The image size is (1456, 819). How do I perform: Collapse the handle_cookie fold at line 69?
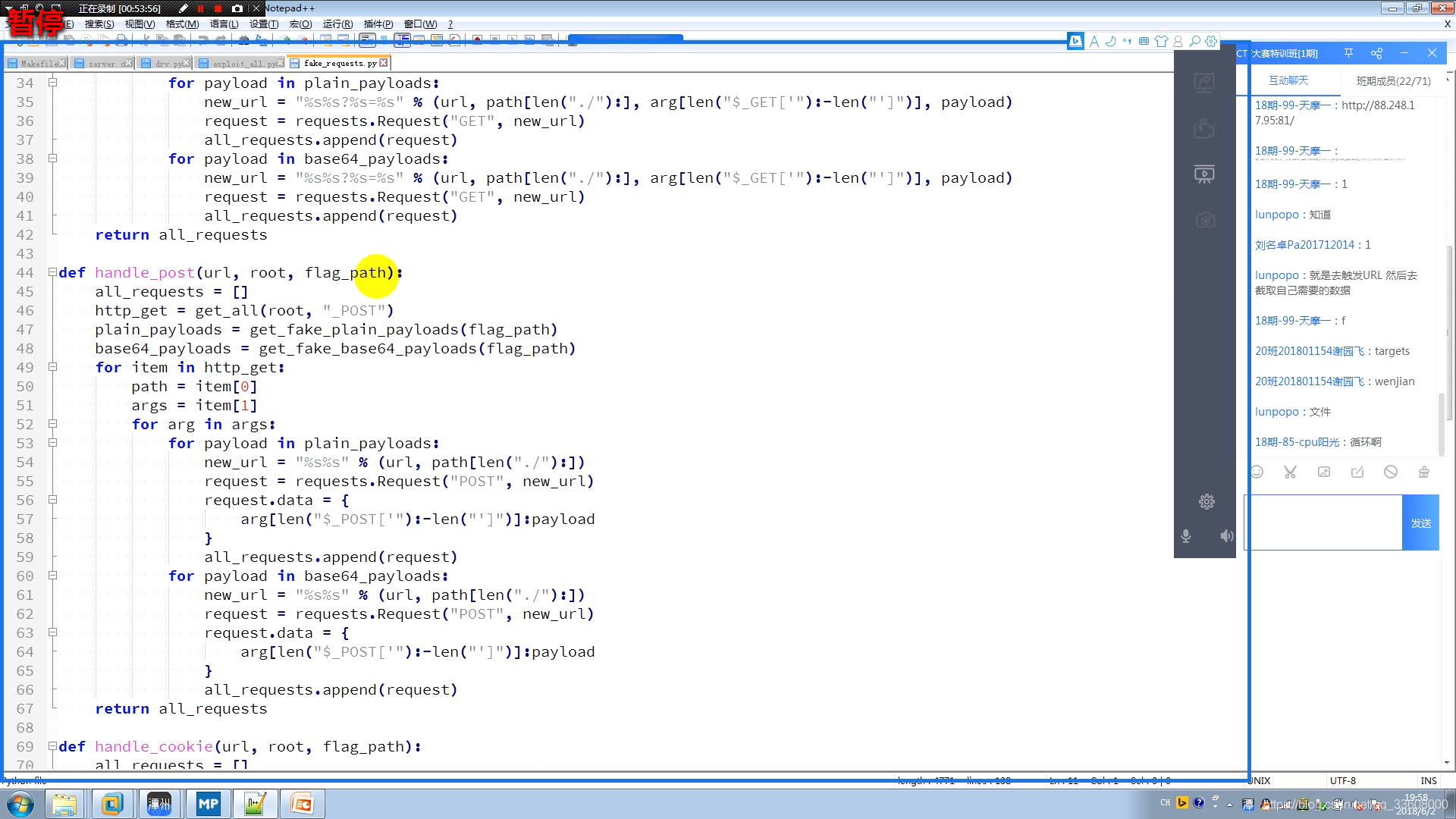pos(52,746)
